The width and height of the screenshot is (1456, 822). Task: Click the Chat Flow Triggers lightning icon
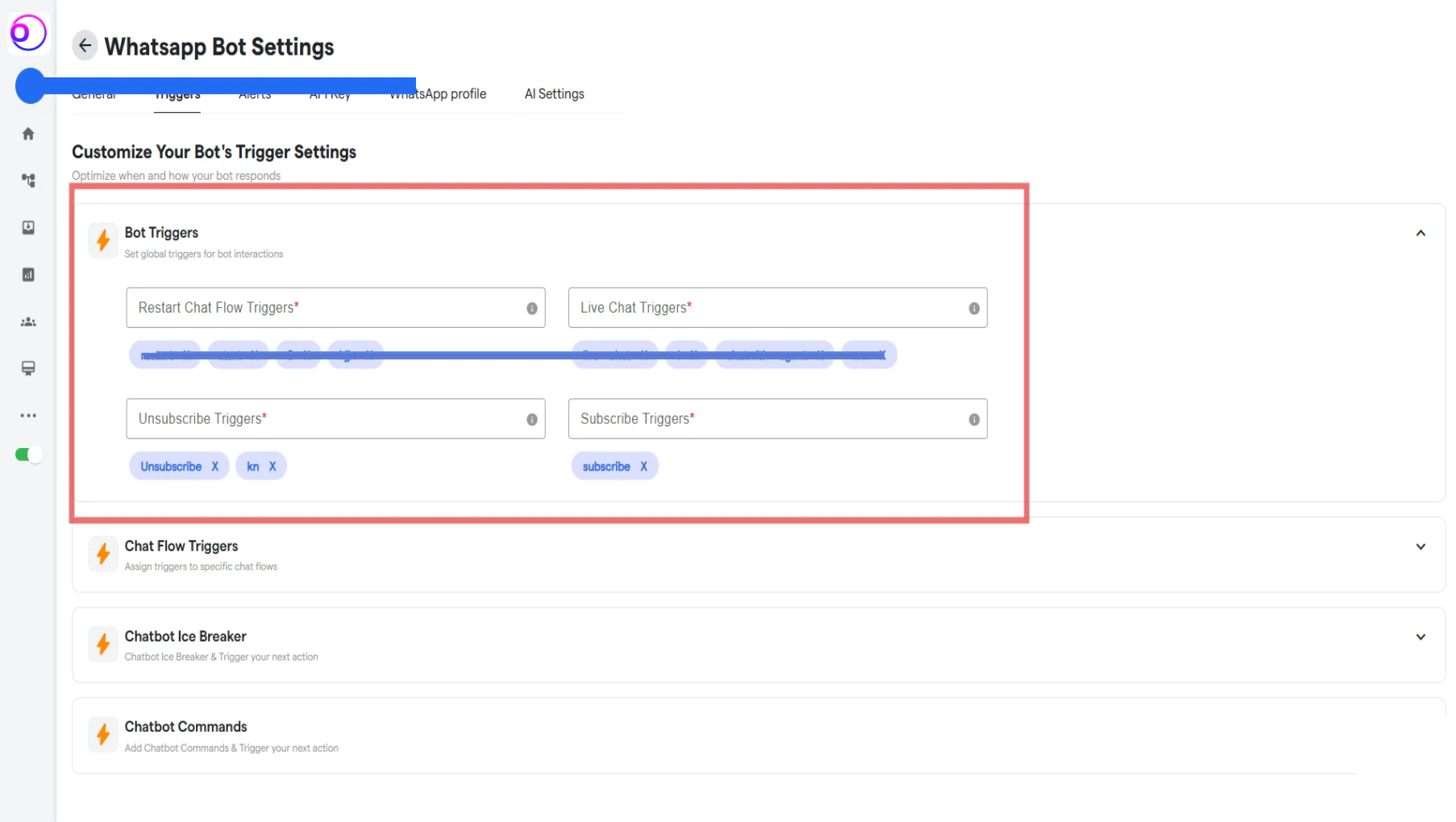click(103, 554)
